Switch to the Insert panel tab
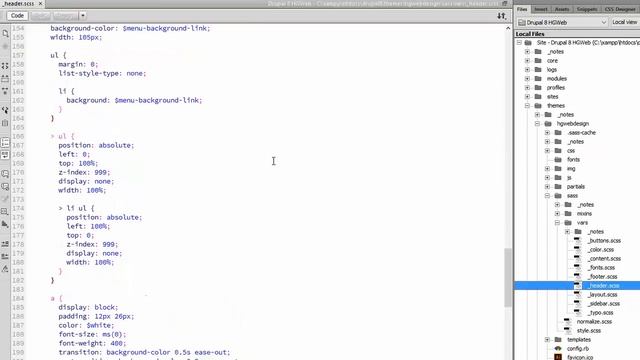Image resolution: width=640 pixels, height=360 pixels. pos(540,9)
